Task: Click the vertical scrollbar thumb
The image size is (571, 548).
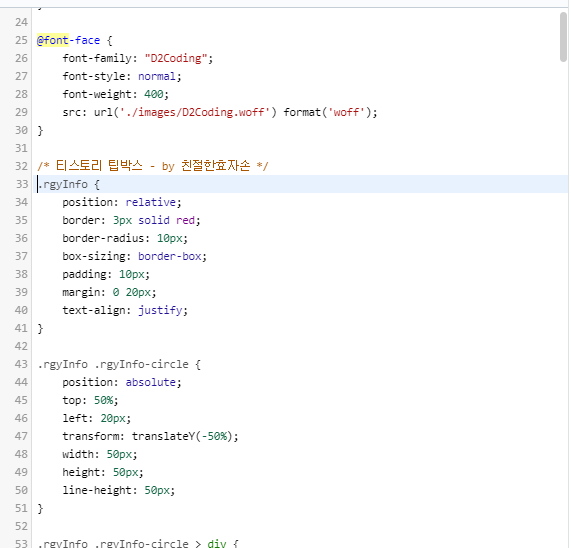Action: click(x=563, y=36)
